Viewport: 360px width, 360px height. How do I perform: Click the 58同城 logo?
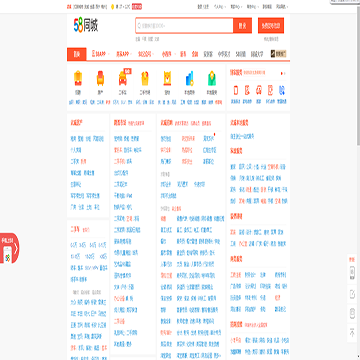point(86,26)
